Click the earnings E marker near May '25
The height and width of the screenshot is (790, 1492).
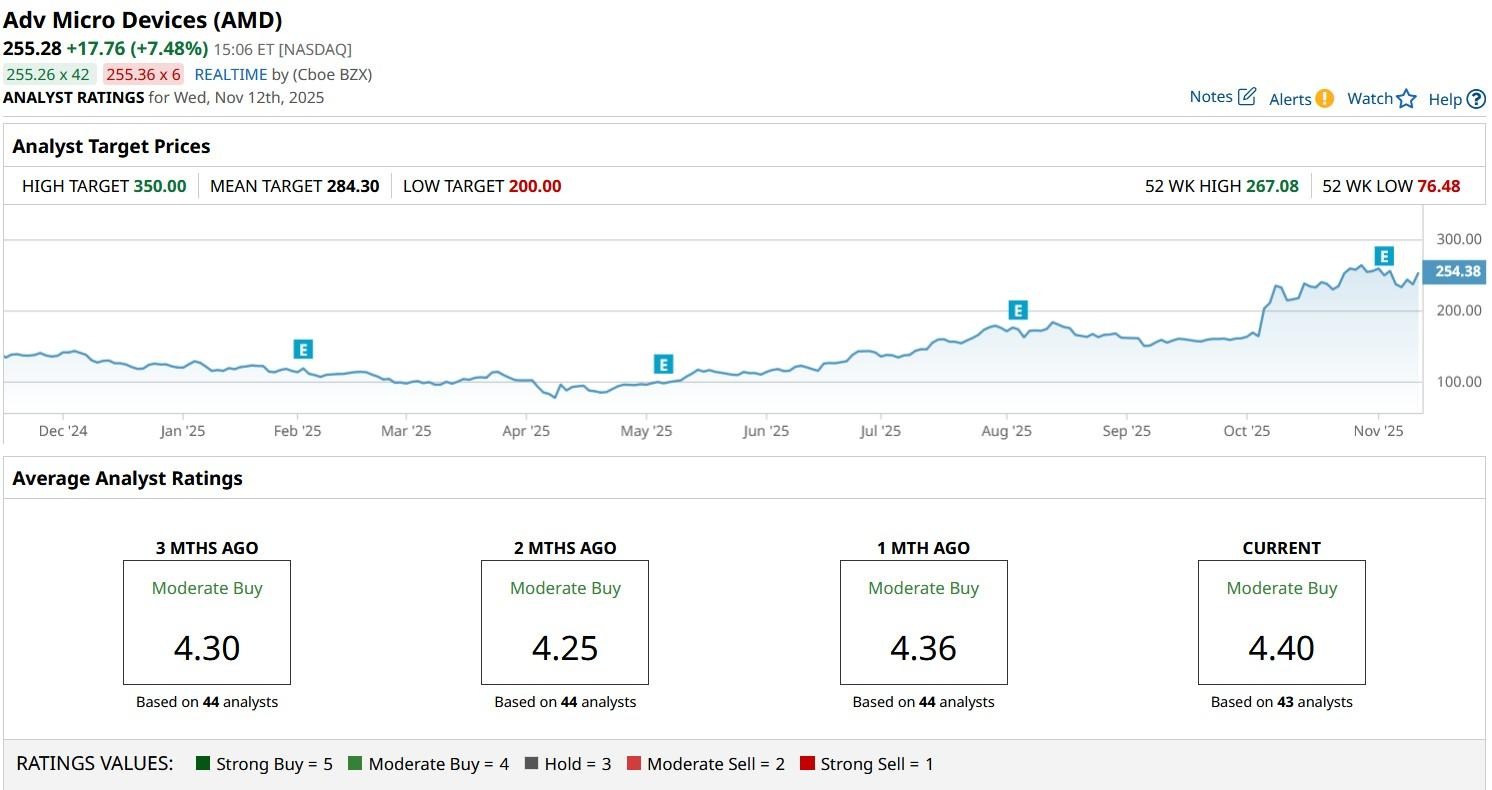(663, 364)
